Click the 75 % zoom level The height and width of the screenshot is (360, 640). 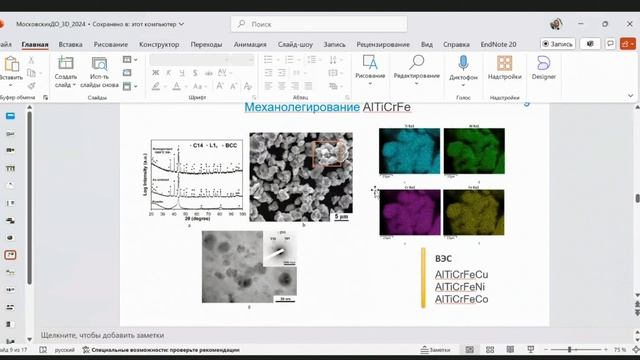pyautogui.click(x=620, y=350)
